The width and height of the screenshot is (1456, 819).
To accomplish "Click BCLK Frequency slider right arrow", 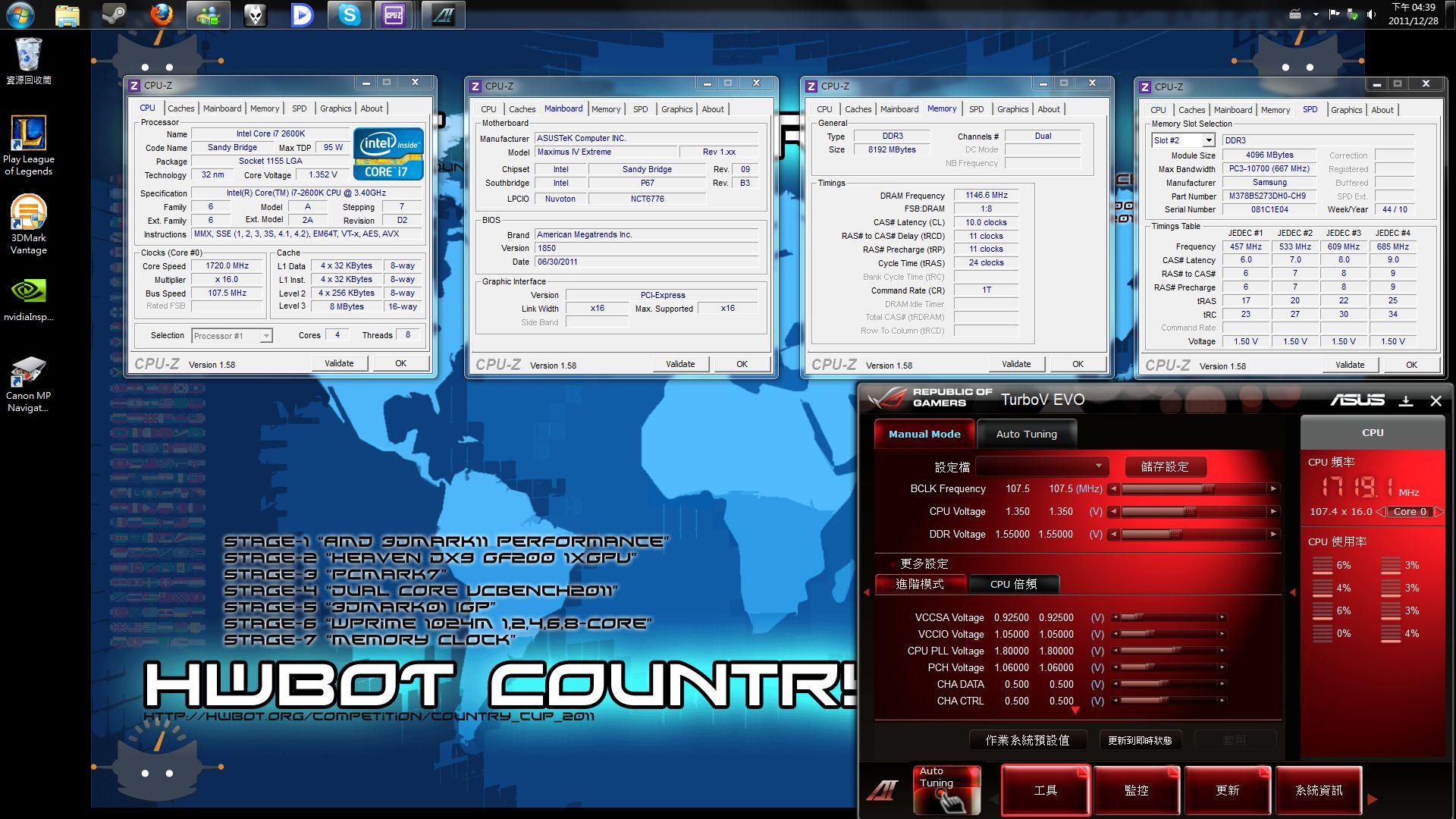I will tap(1273, 489).
